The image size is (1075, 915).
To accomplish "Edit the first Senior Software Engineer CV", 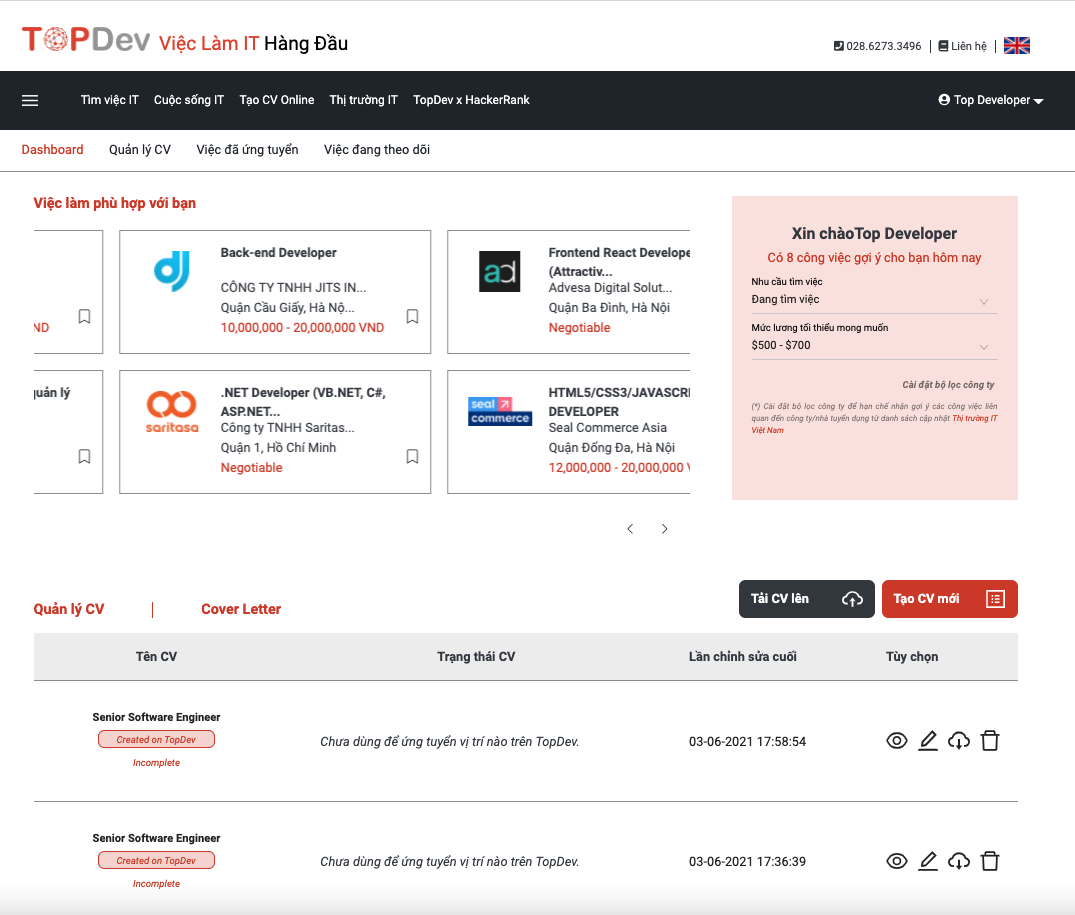I will coord(928,741).
